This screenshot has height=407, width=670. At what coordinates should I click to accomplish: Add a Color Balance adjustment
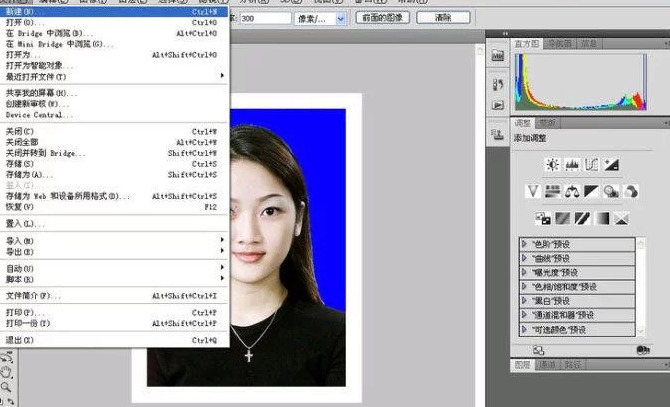pyautogui.click(x=572, y=191)
